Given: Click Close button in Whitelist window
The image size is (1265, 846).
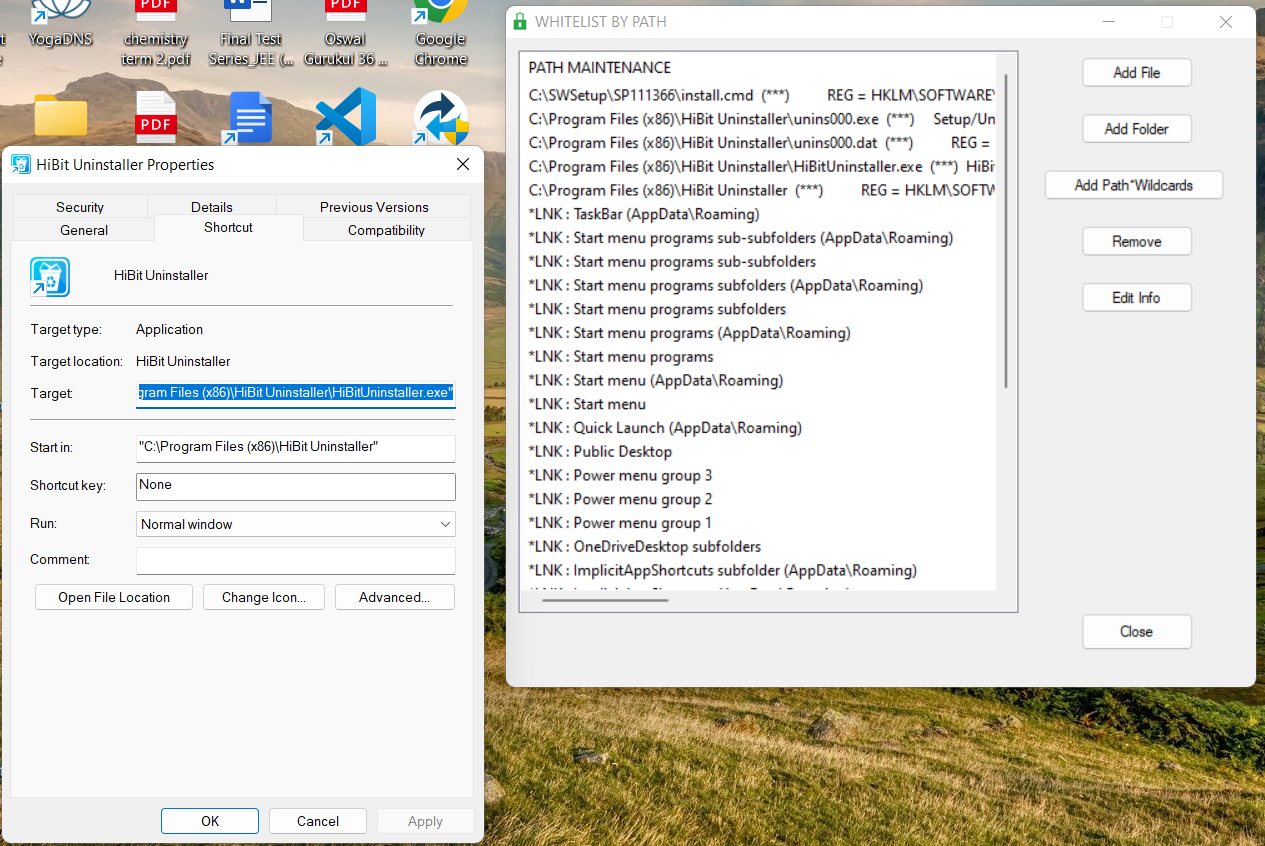Looking at the screenshot, I should coord(1137,631).
